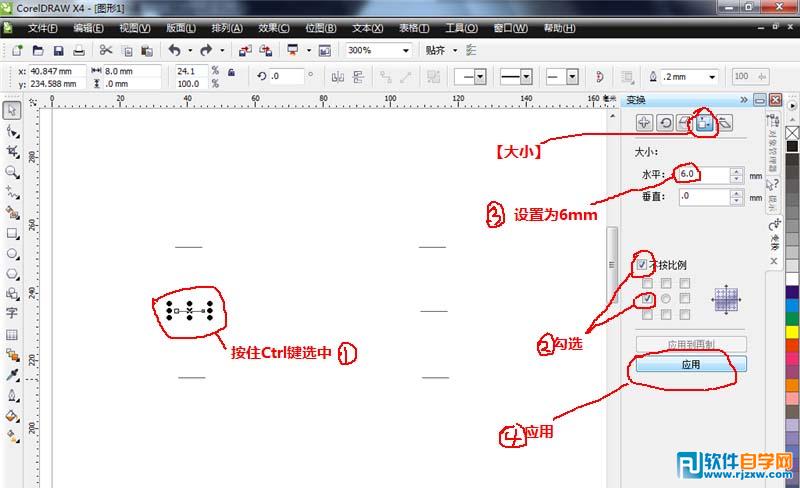This screenshot has width=800, height=488.
Task: Select the Pick tool arrow in the toolbox
Action: [12, 110]
